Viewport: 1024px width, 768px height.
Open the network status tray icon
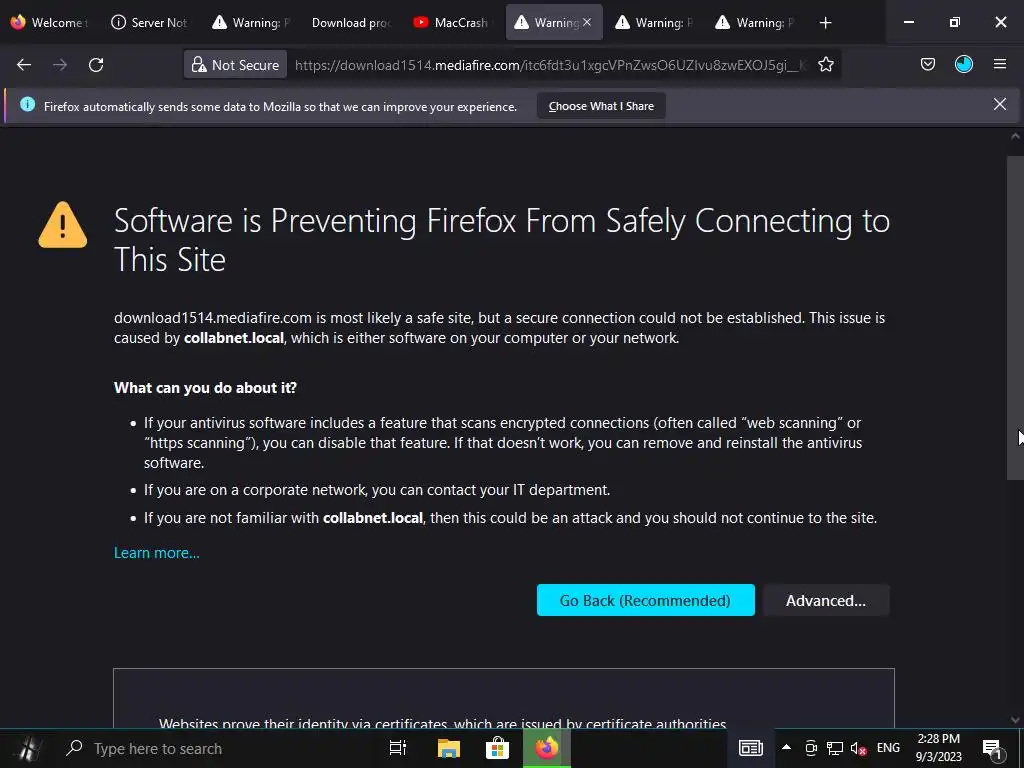tap(835, 748)
